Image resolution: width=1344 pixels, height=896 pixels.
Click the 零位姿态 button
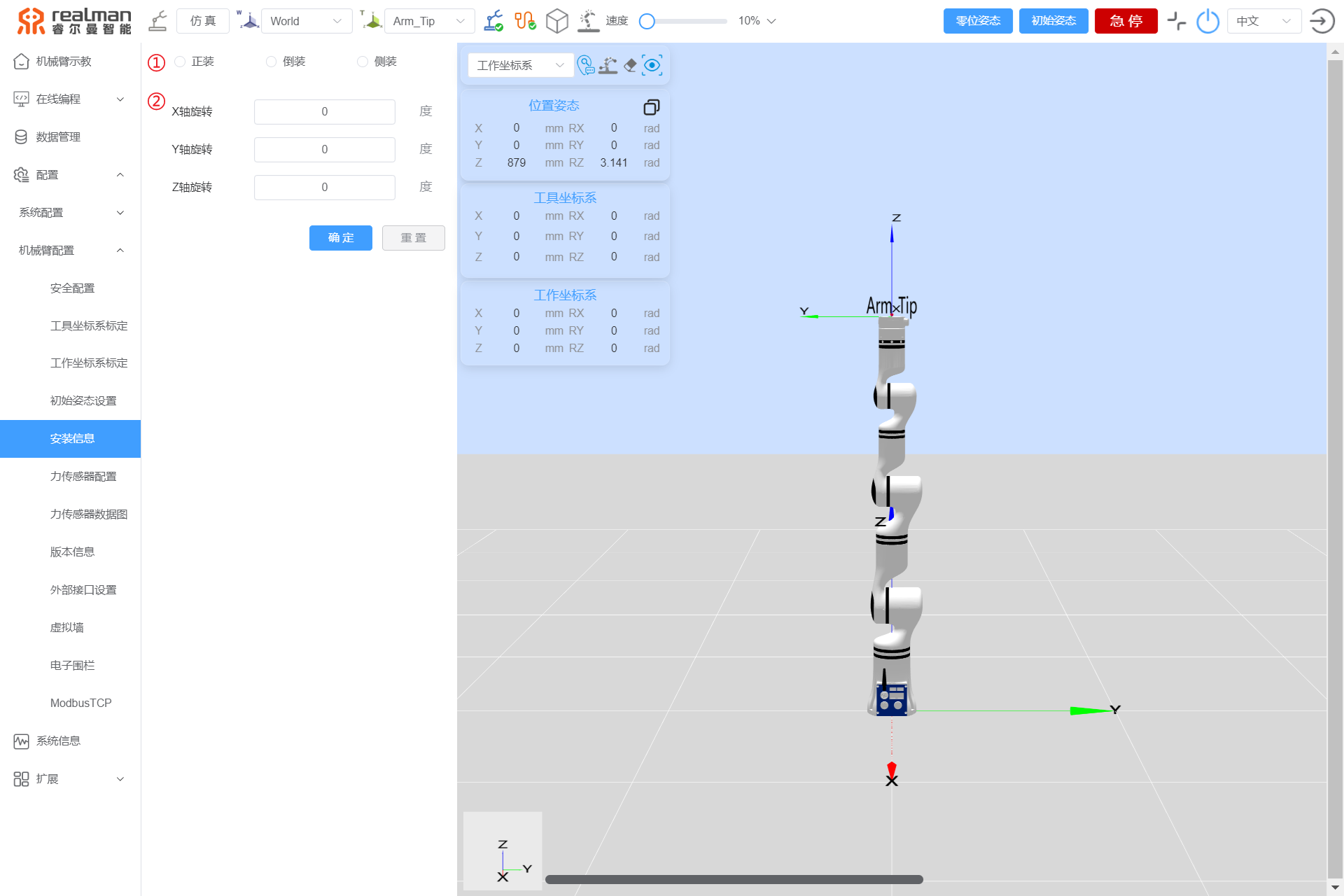point(978,21)
